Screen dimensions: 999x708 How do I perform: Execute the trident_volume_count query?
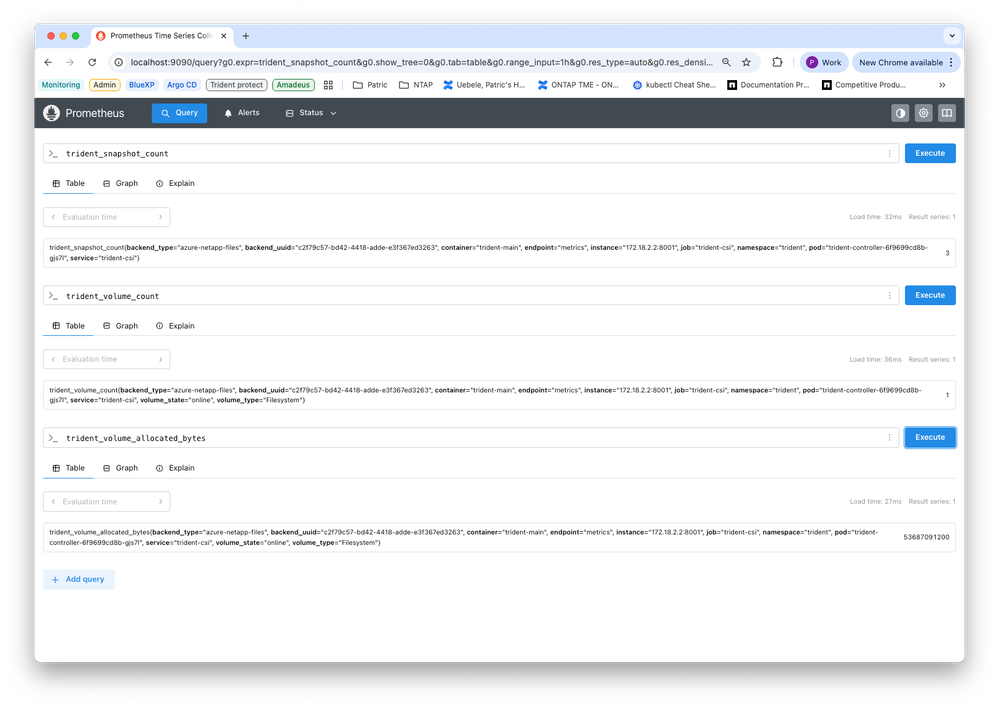[930, 295]
